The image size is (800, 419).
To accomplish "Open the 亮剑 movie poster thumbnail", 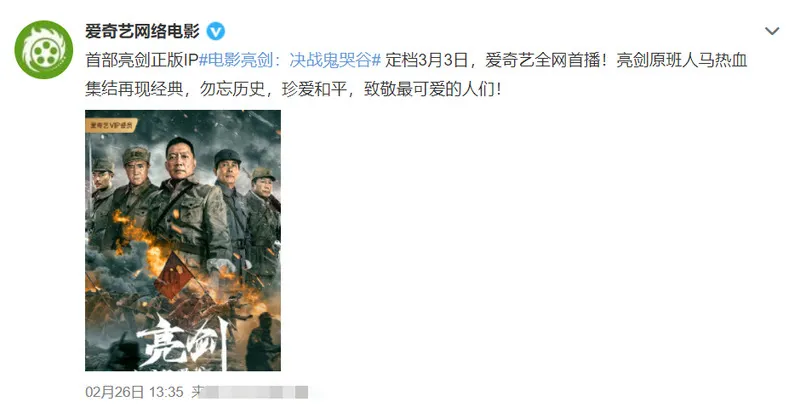I will (183, 240).
